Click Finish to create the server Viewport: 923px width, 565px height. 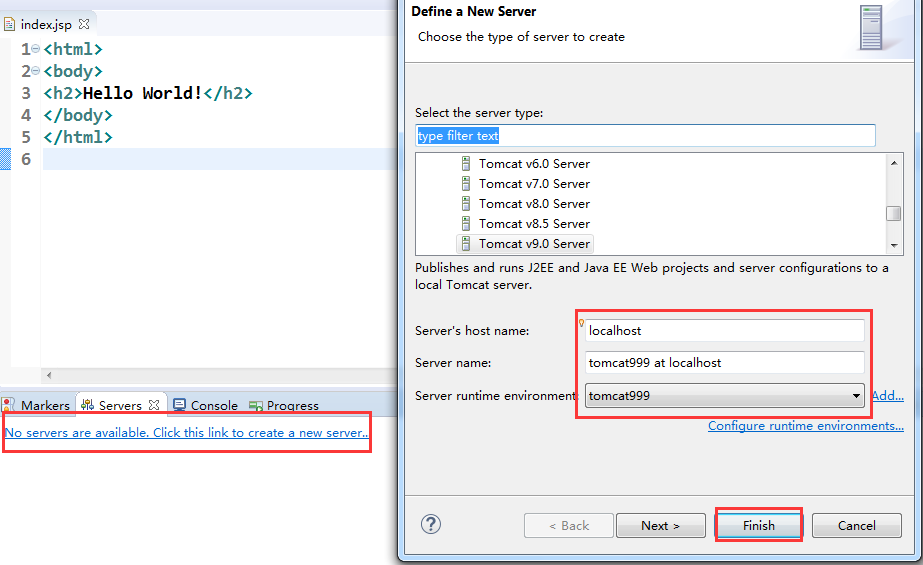pos(759,525)
